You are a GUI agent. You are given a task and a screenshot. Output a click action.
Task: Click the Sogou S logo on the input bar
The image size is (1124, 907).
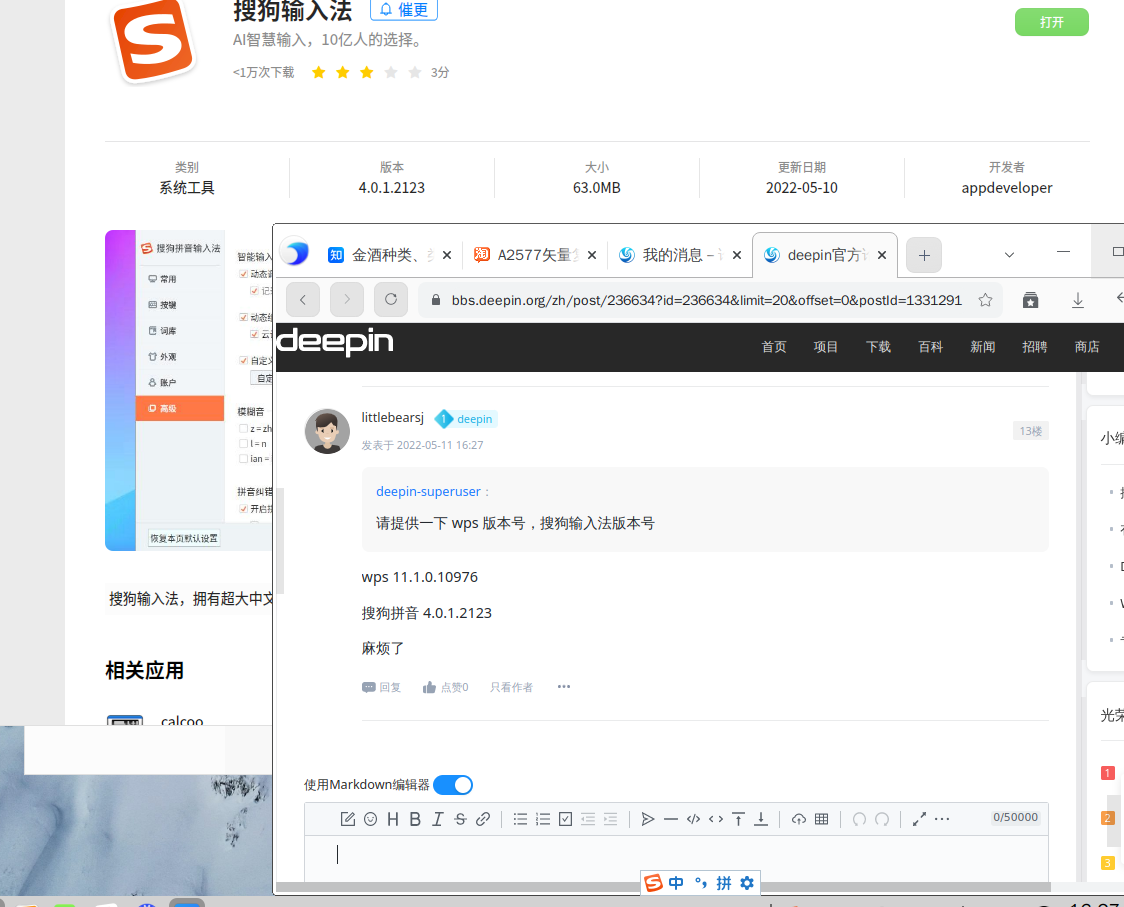coord(653,883)
